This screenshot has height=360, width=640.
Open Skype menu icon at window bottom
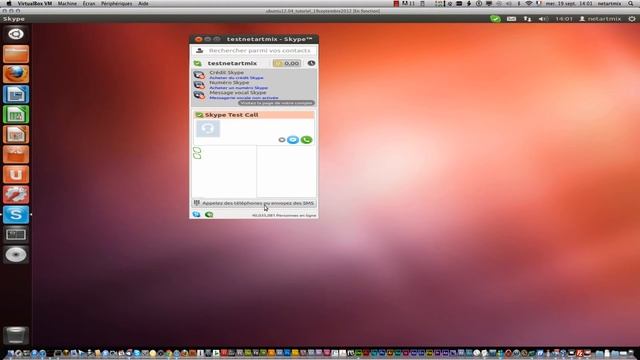tap(196, 215)
